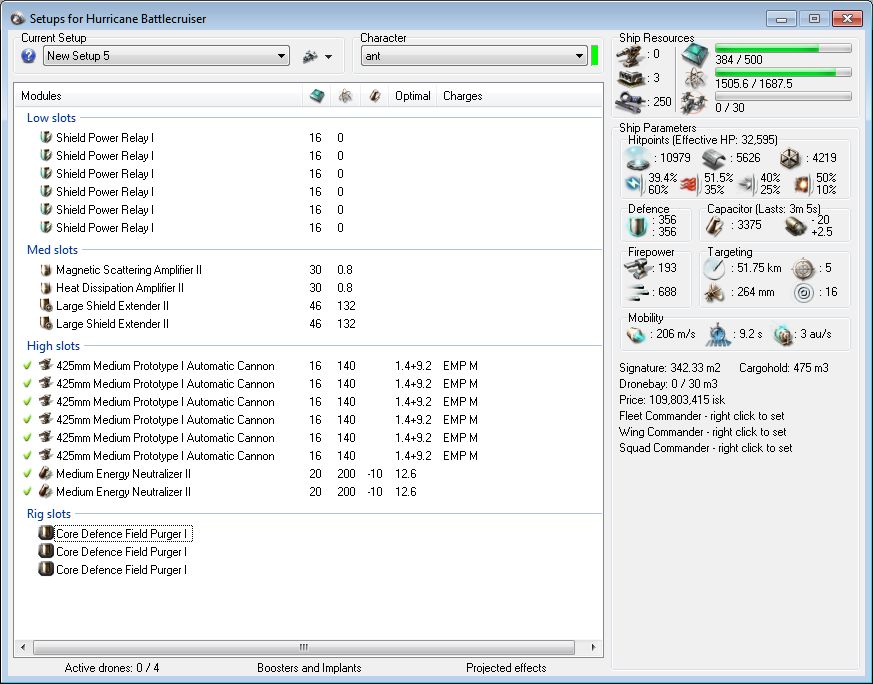Click the armor hitpoints icon 5626
The width and height of the screenshot is (873, 684).
coord(714,159)
